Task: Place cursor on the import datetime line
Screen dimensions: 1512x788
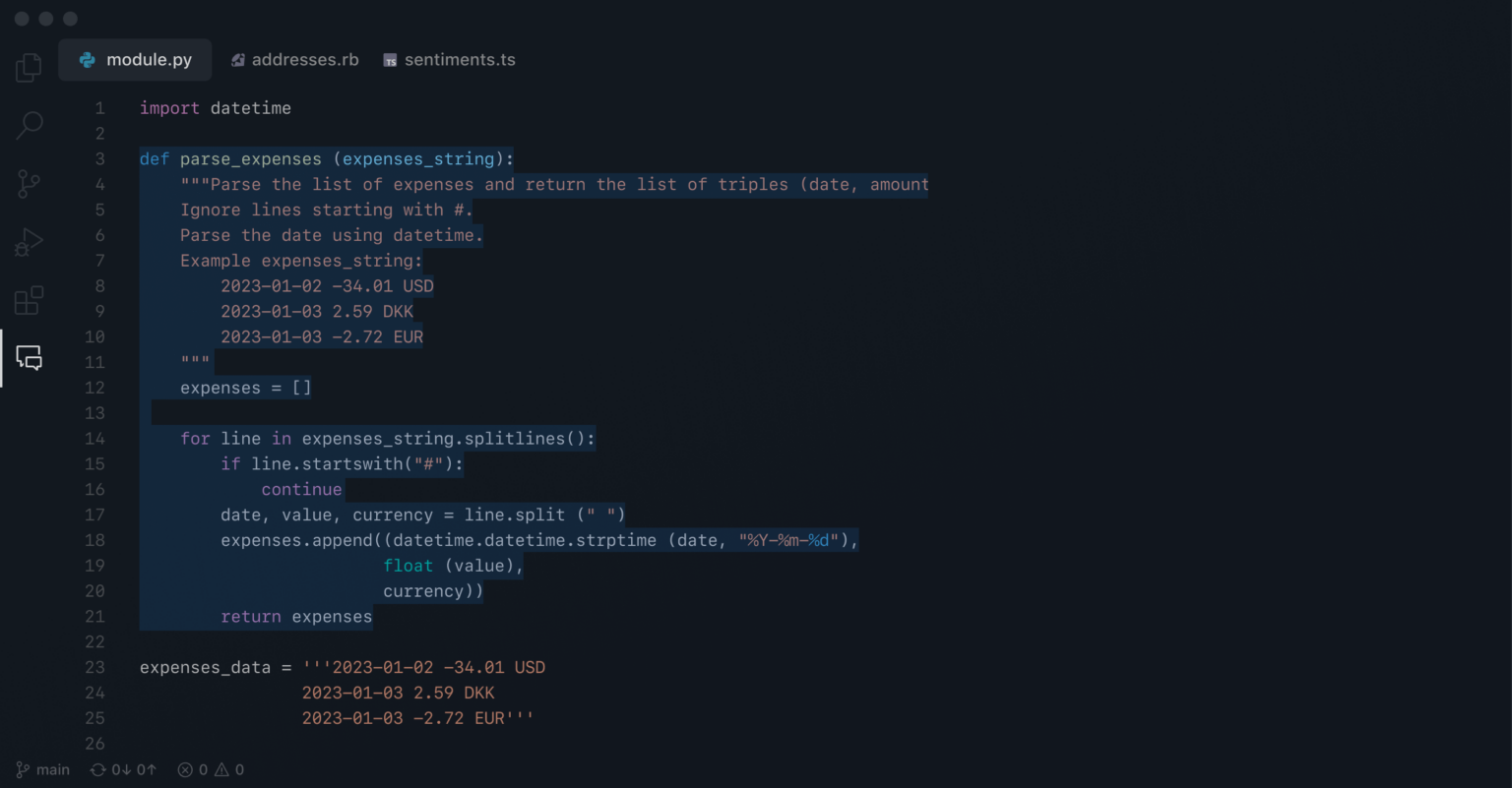Action: pyautogui.click(x=215, y=108)
